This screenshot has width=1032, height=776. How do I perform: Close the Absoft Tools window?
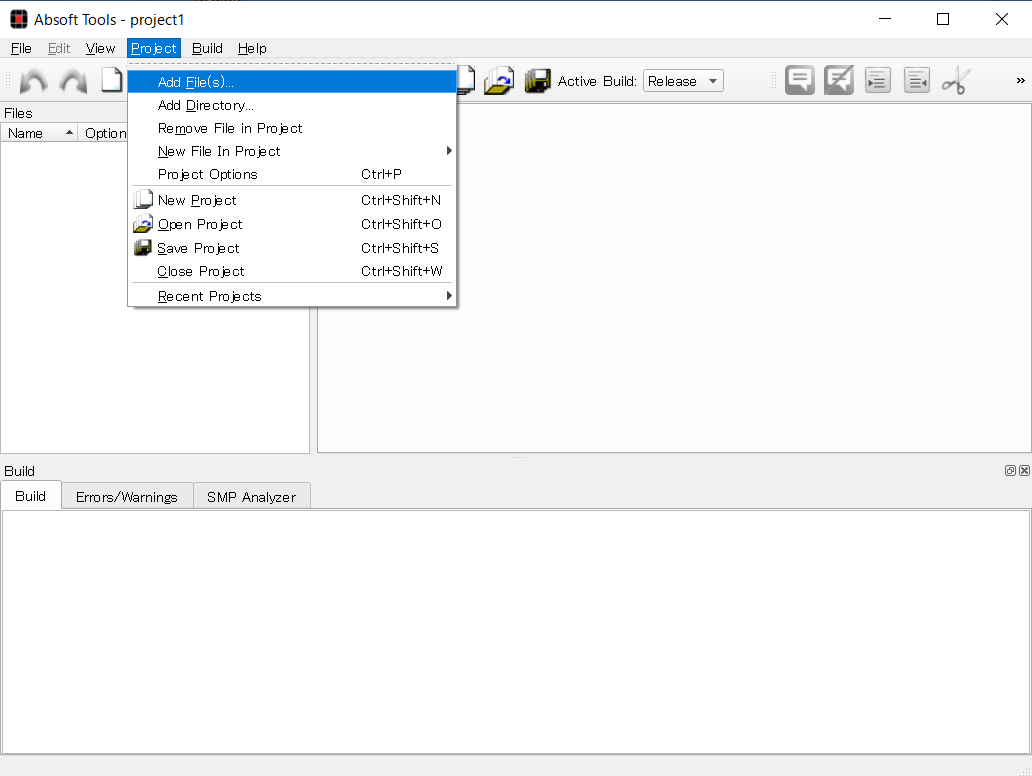tap(1002, 19)
